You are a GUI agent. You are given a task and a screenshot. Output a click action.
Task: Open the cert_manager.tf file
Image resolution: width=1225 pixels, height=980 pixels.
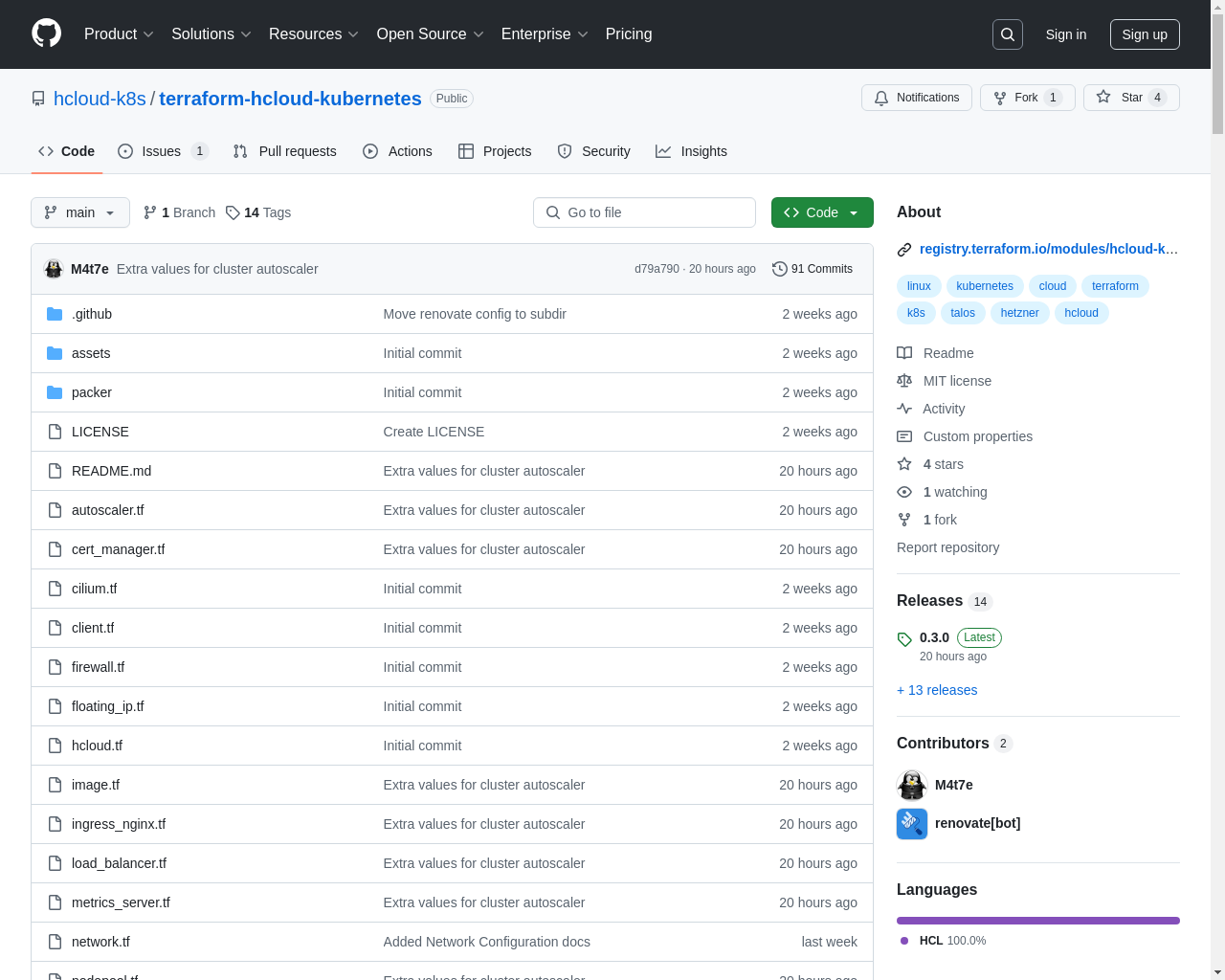118,549
